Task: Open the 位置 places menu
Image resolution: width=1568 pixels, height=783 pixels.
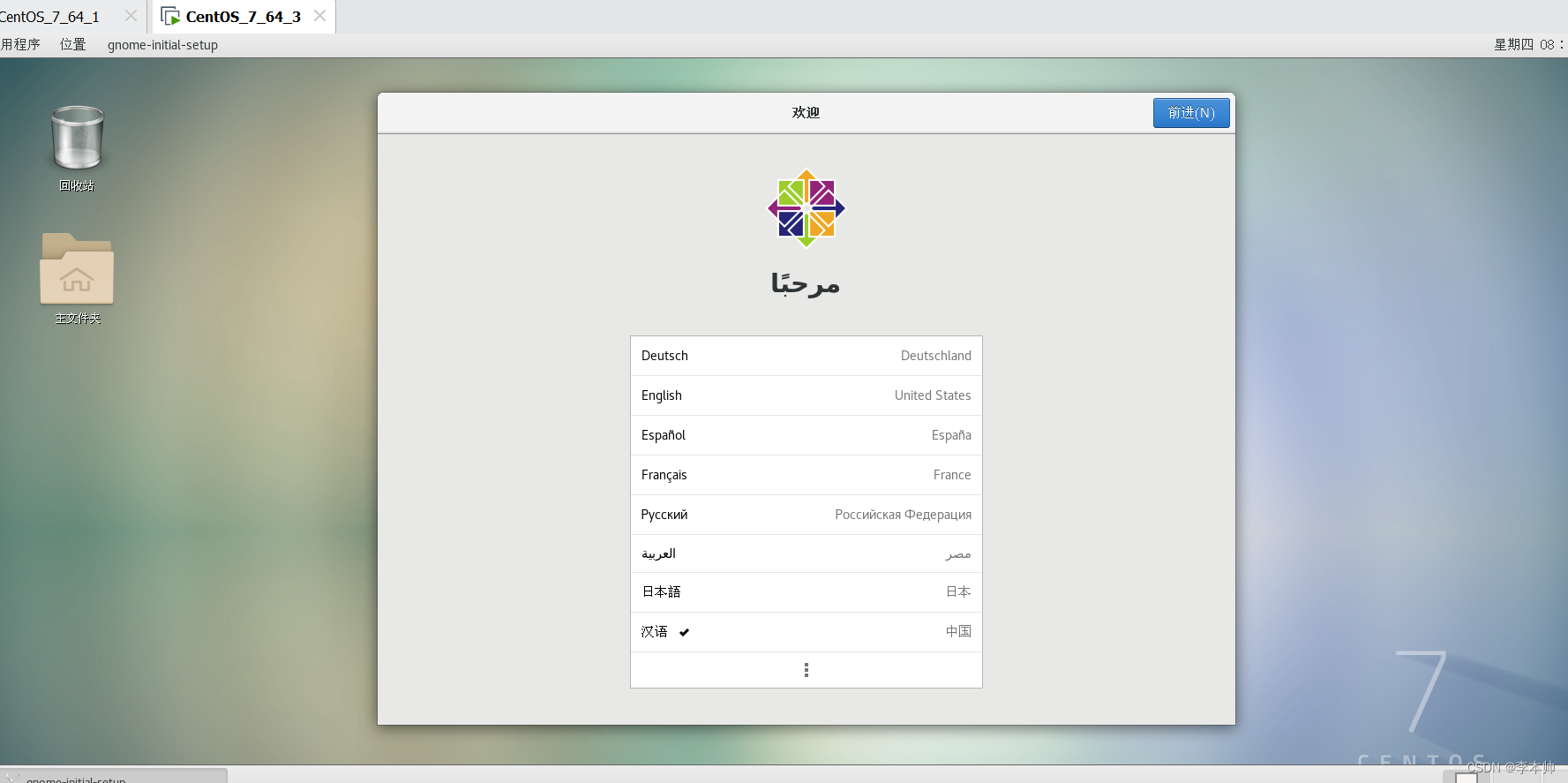Action: 73,44
